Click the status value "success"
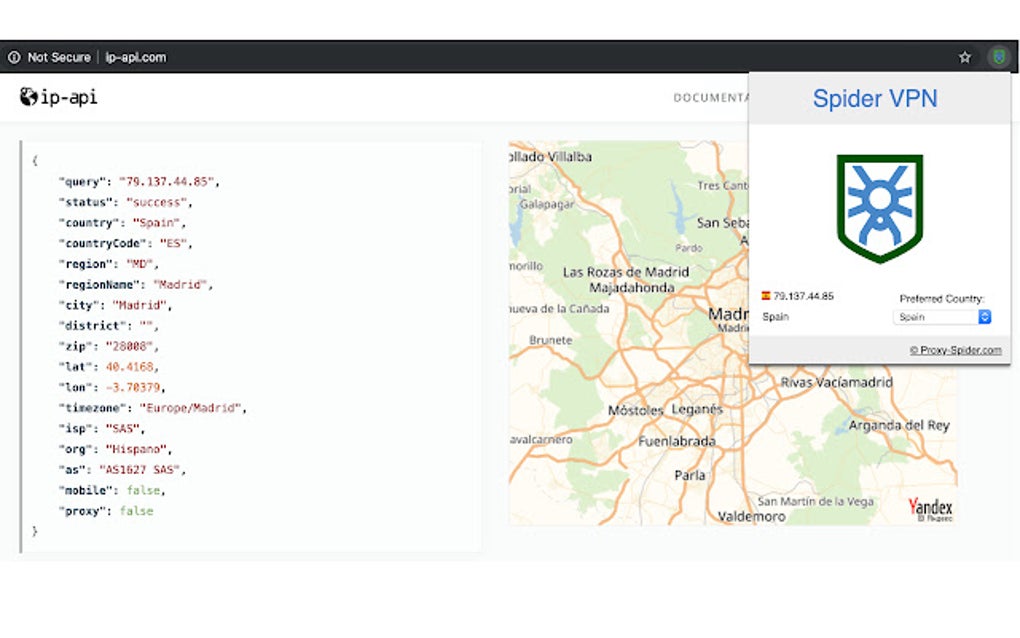Screen dimensions: 1020x638 tap(156, 202)
